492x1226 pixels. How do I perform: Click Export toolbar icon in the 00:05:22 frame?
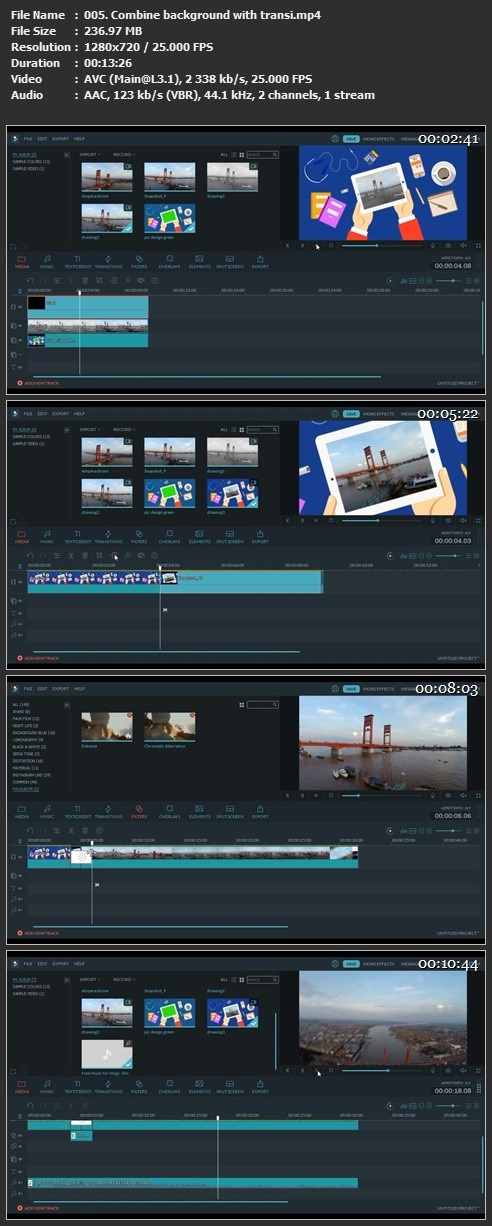pos(260,535)
